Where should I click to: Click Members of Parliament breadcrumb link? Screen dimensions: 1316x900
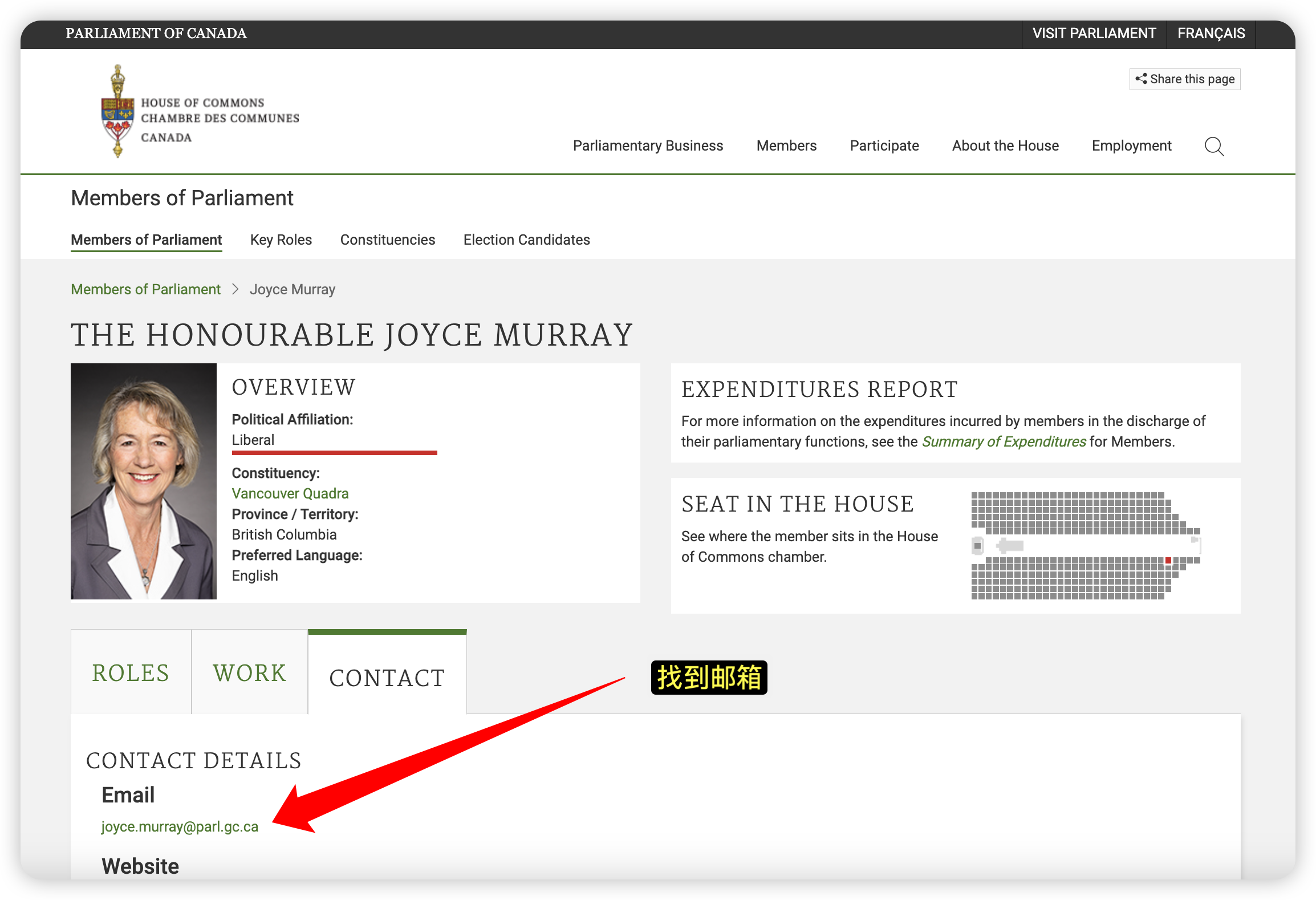(x=145, y=290)
